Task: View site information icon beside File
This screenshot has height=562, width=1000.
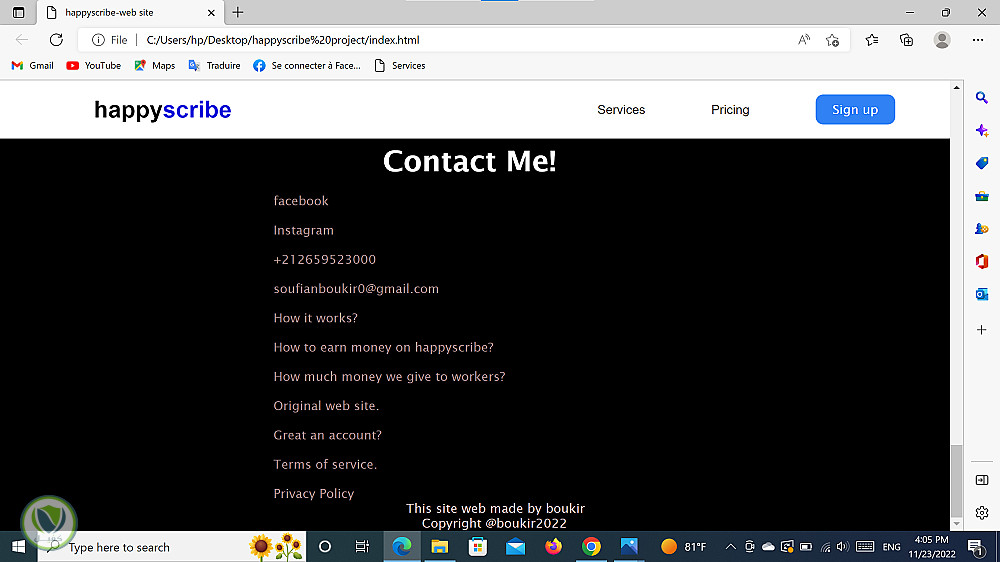Action: click(98, 40)
